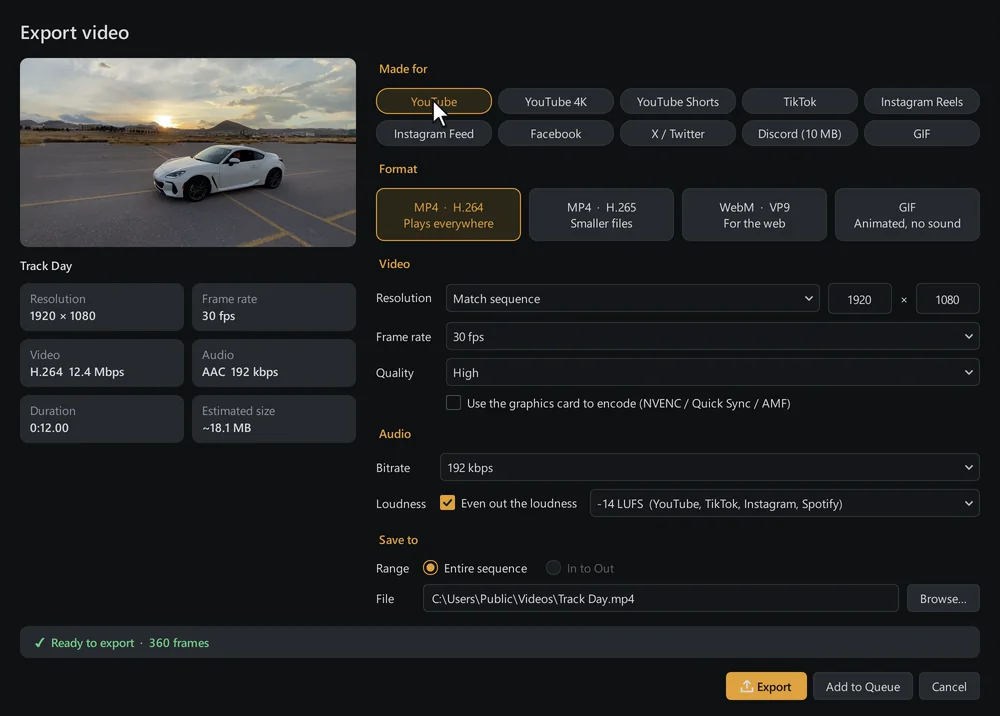Click the Track Day video preview thumbnail

188,152
